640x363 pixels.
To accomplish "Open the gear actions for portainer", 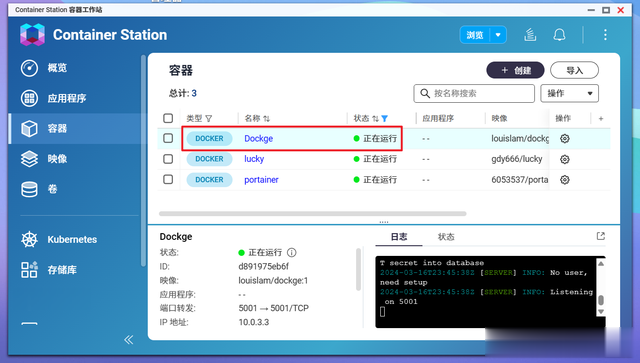I will coord(564,180).
